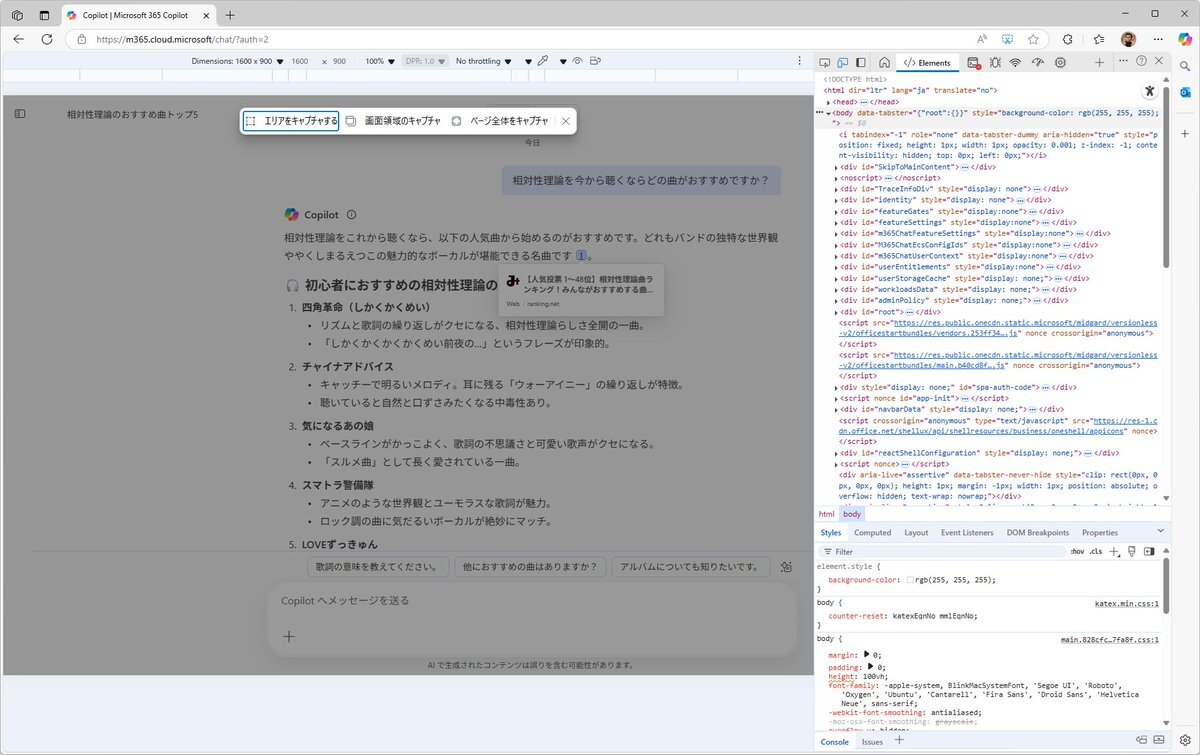Add page to favorites star icon

[x=1033, y=39]
